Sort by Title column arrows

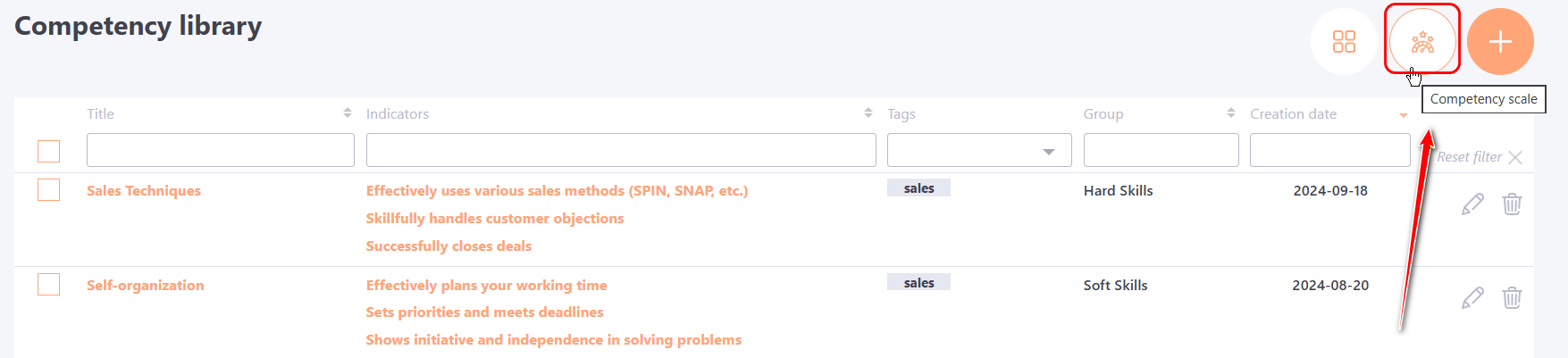[x=347, y=113]
